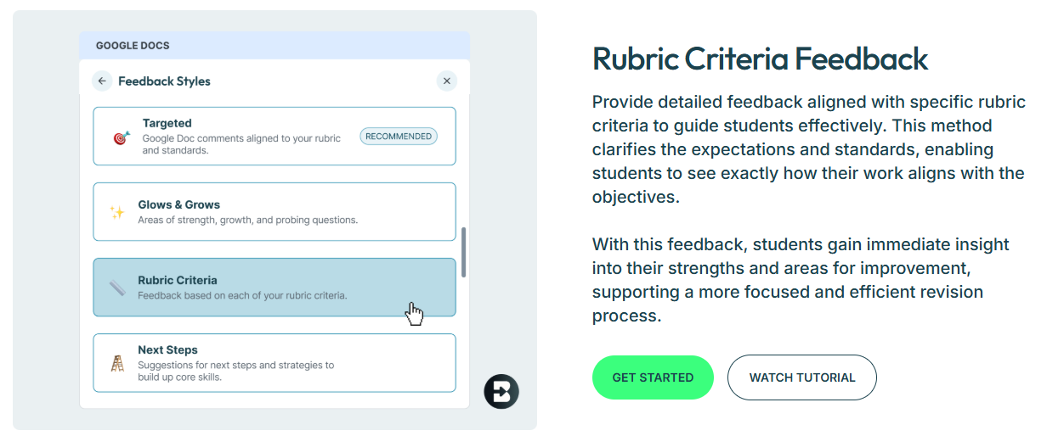
Task: Click the ladder icon on Next Steps
Action: pos(117,364)
